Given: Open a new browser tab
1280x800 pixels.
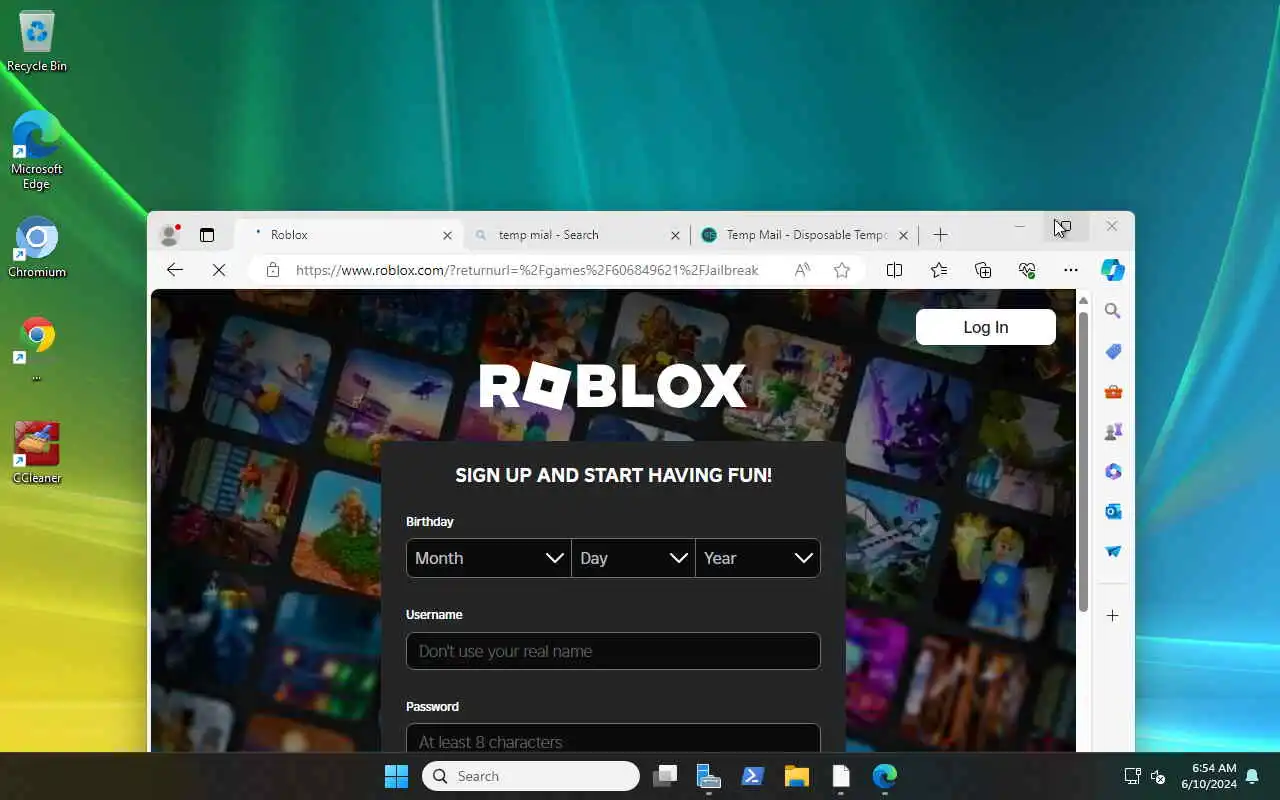Looking at the screenshot, I should [940, 235].
